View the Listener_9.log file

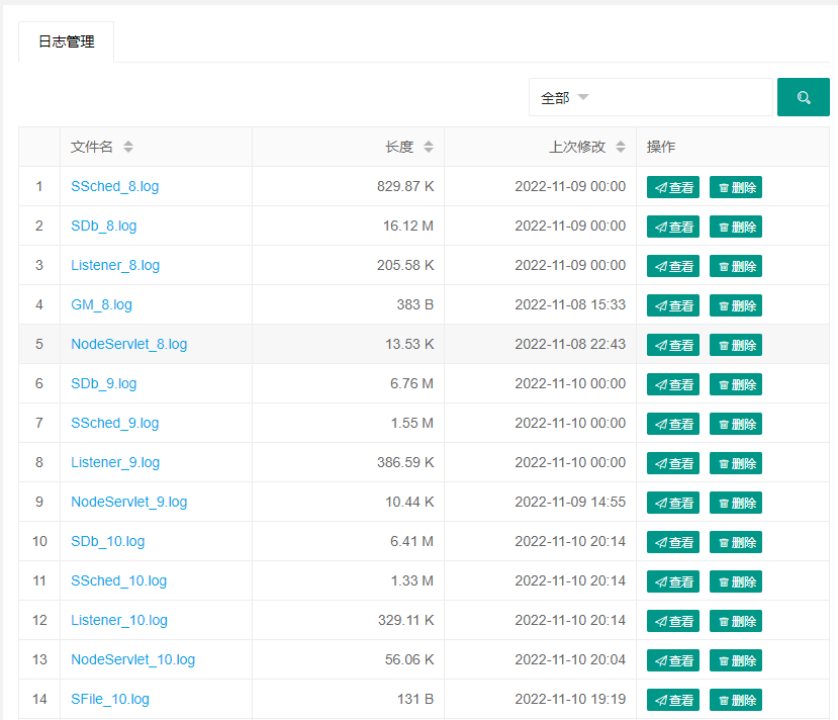click(673, 463)
